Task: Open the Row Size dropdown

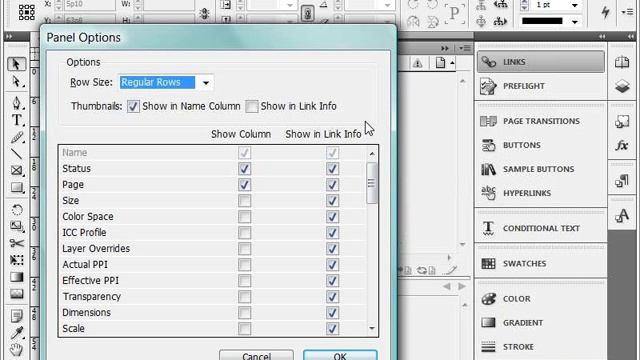Action: 206,83
